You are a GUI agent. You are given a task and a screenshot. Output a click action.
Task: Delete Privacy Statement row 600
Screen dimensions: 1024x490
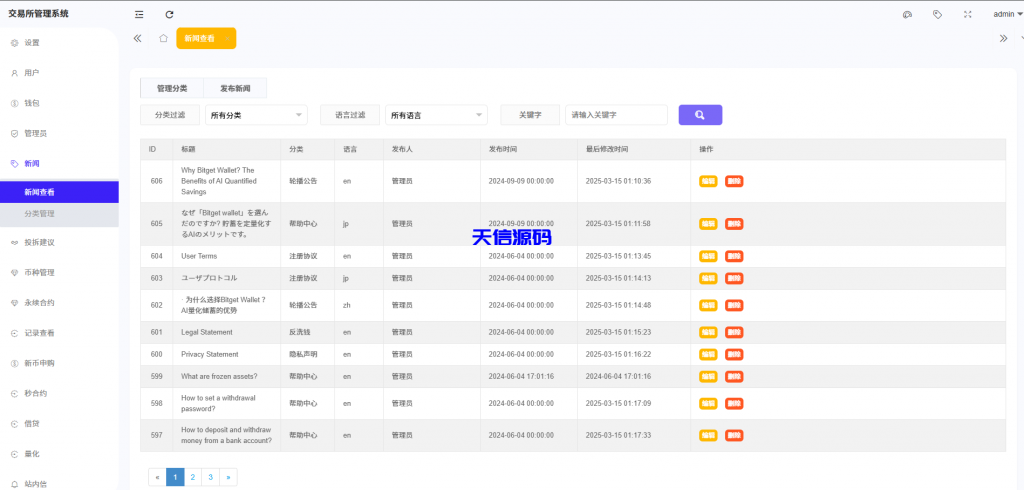coord(734,354)
